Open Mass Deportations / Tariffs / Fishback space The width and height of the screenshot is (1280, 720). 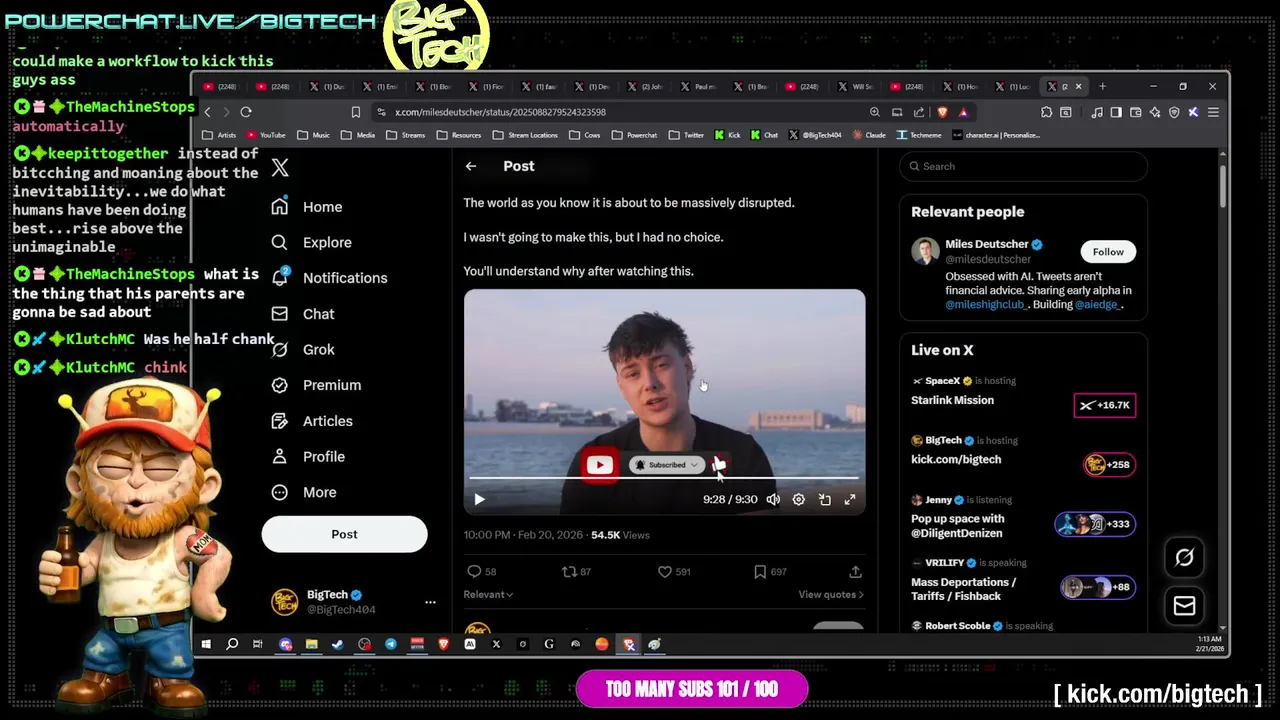[1023, 582]
